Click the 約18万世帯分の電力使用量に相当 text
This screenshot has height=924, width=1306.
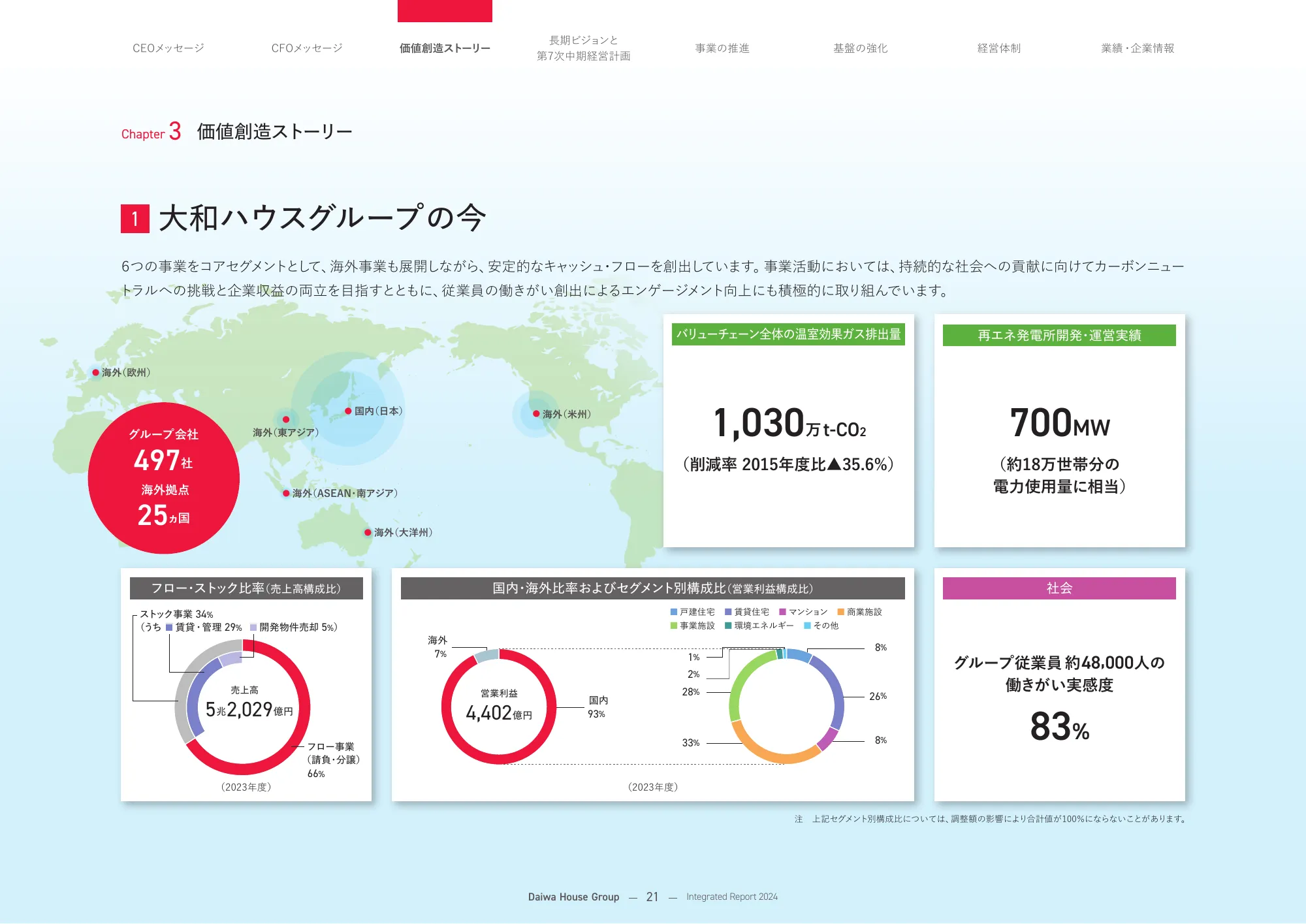click(1059, 475)
